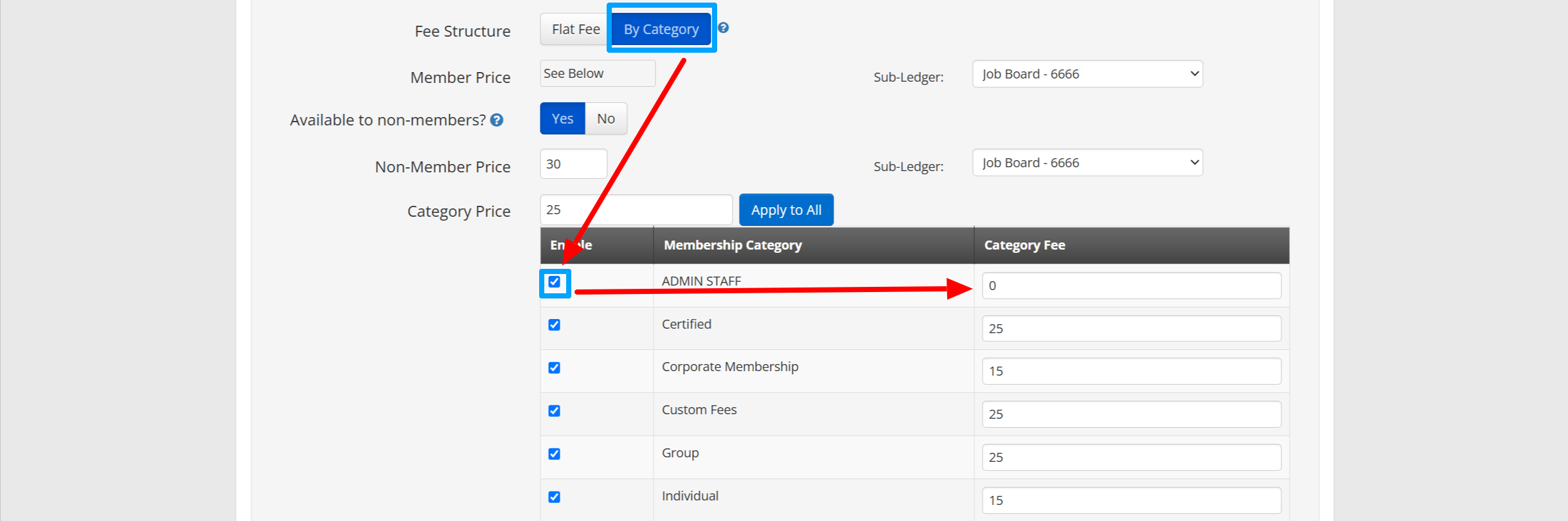This screenshot has width=1568, height=521.
Task: Uncheck the Individual category checkbox
Action: (555, 497)
